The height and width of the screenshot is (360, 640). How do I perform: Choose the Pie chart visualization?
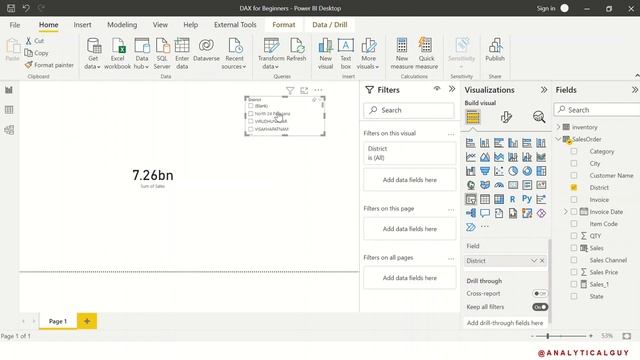pyautogui.click(x=513, y=171)
